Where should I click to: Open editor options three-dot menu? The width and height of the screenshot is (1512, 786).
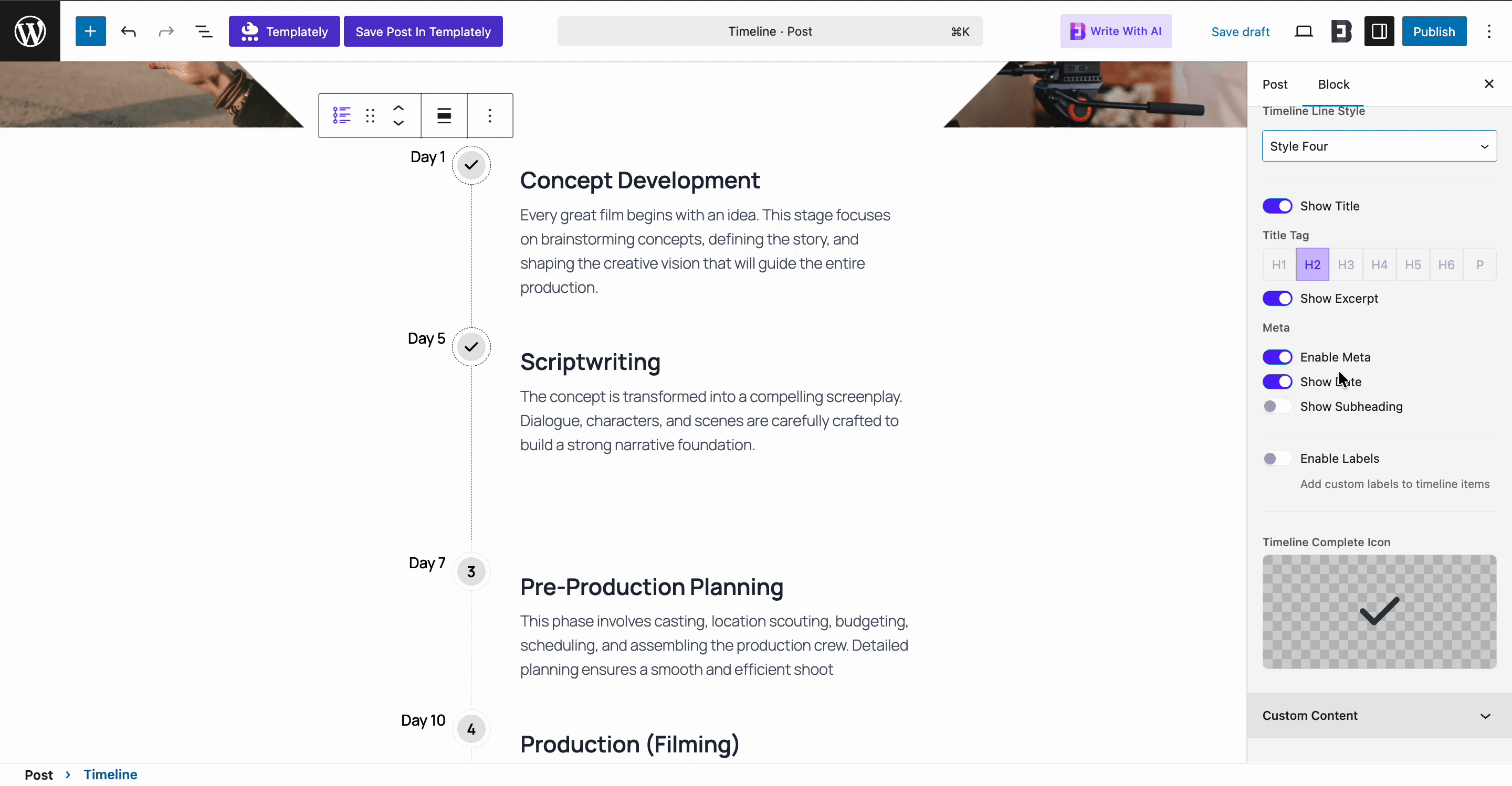click(x=1489, y=31)
